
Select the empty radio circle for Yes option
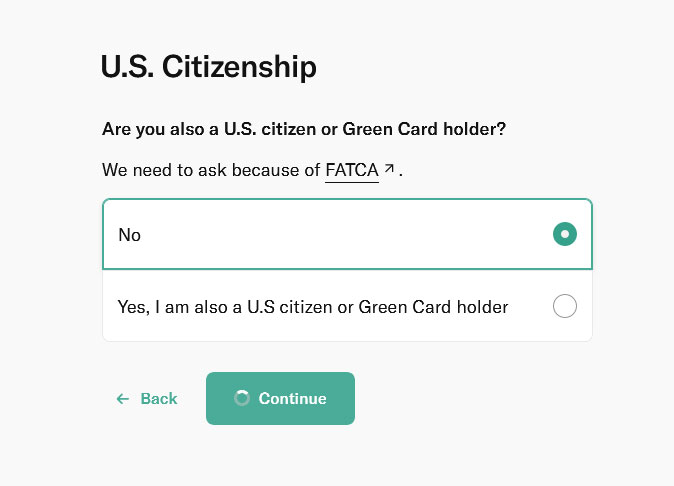(x=565, y=306)
